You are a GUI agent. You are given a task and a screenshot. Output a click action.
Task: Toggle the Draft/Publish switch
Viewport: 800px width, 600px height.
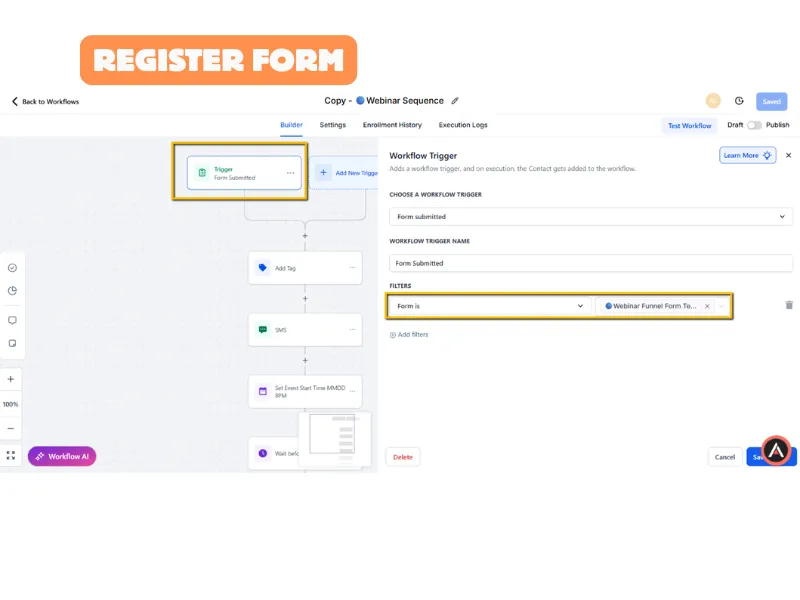pos(754,125)
